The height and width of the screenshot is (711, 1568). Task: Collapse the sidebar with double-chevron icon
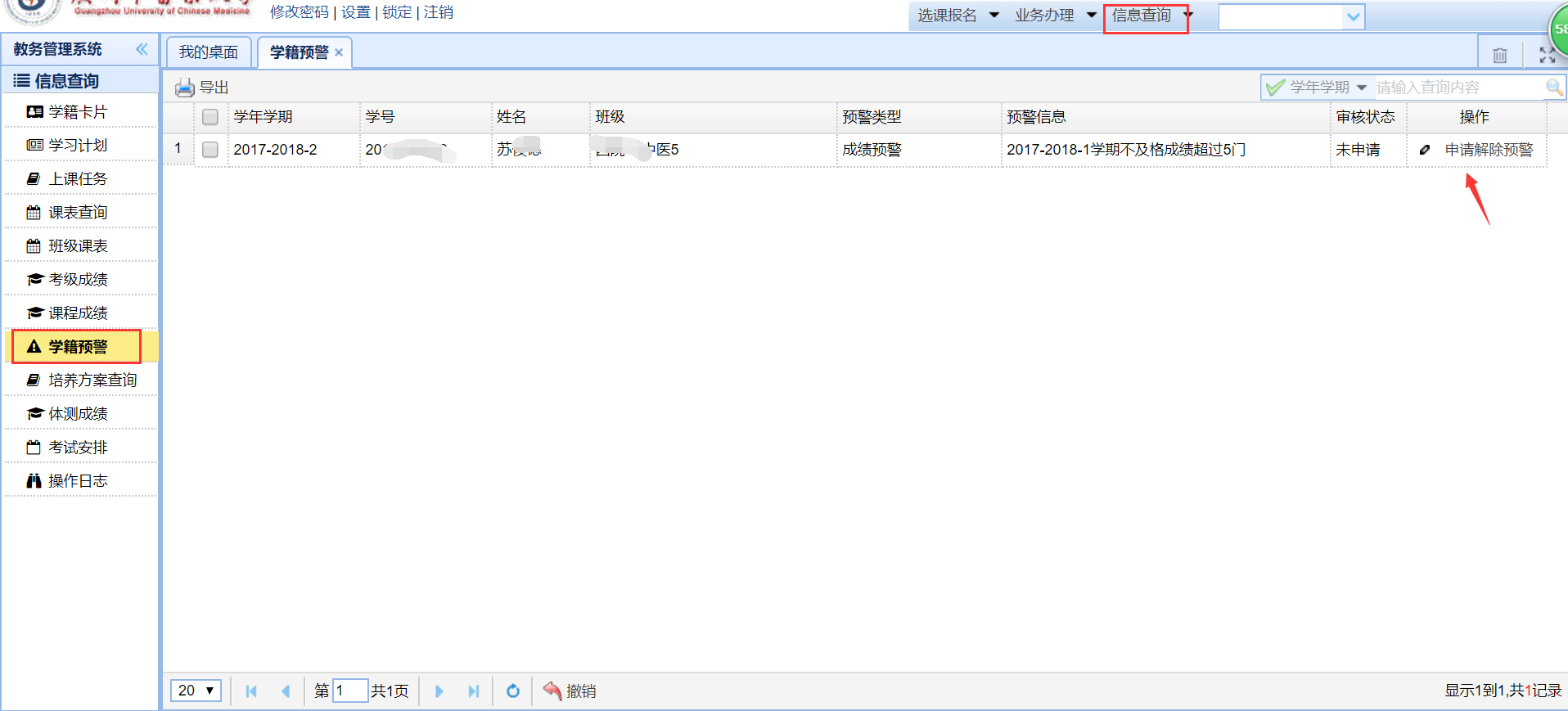(x=142, y=49)
